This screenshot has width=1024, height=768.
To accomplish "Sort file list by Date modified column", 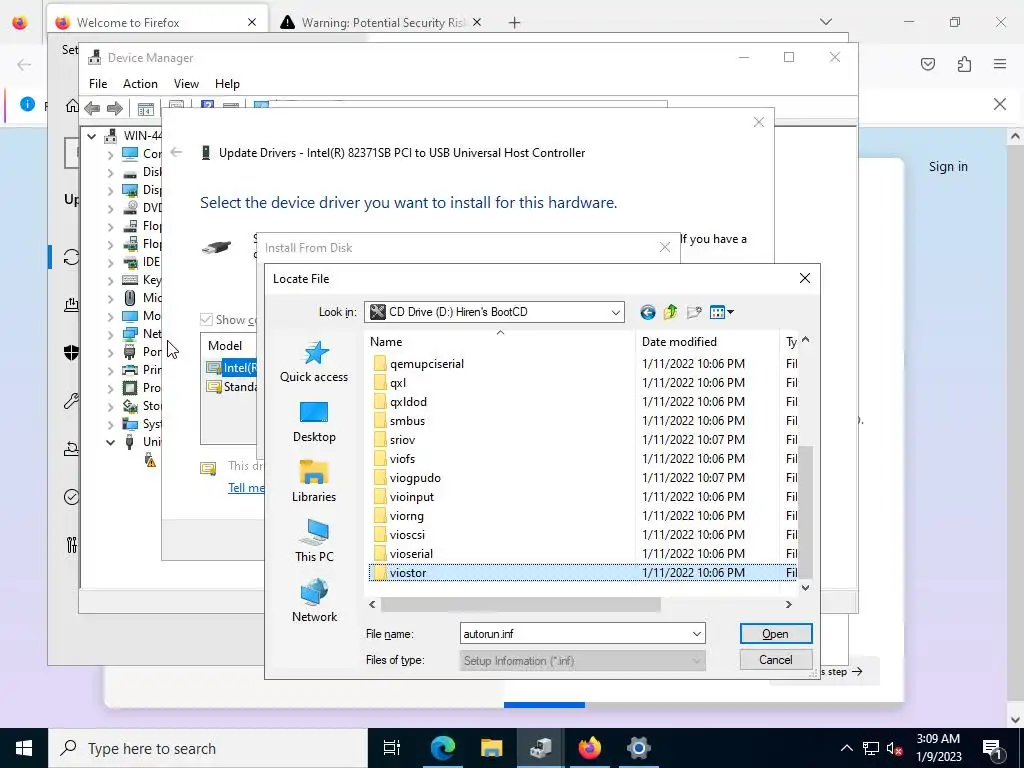I will [707, 342].
